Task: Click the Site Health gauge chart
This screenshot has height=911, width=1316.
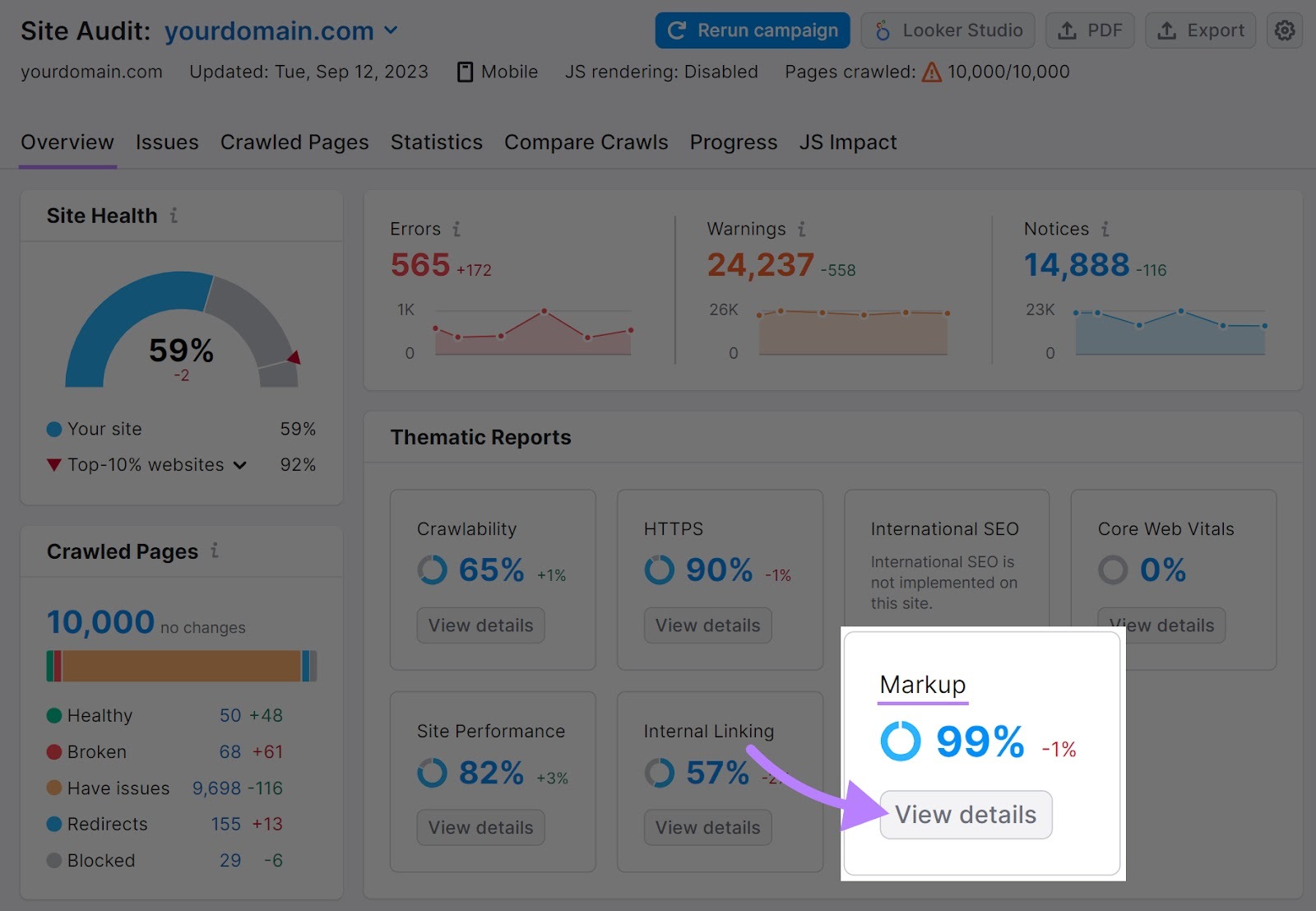Action: 182,329
